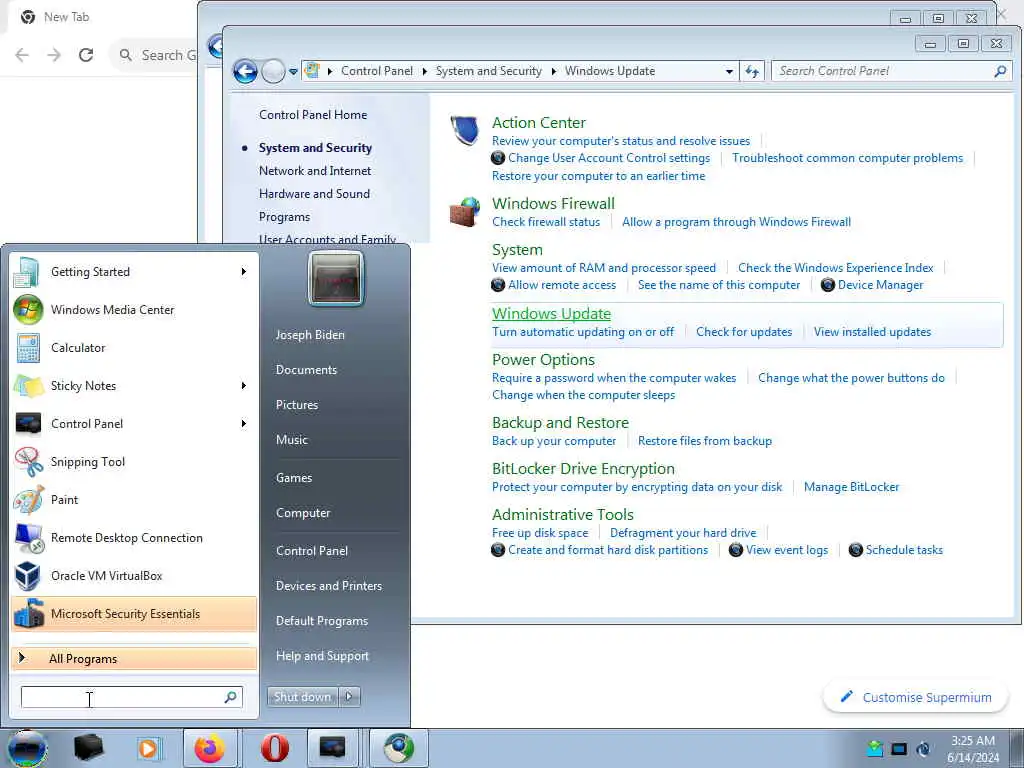Screen dimensions: 1024x768
Task: Open Help and Support in Start menu
Action: (x=322, y=656)
